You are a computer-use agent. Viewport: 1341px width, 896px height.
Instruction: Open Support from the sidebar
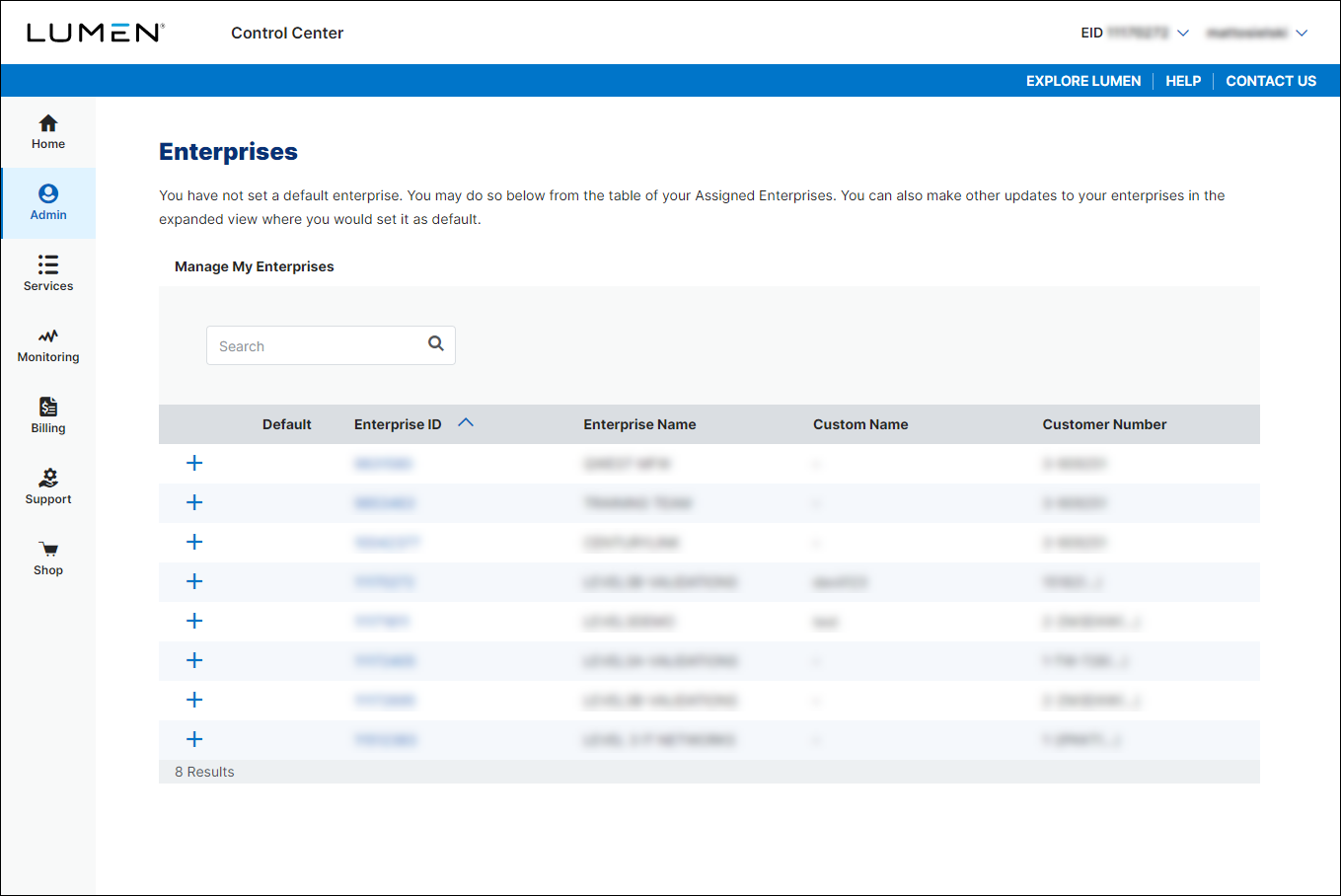point(48,487)
